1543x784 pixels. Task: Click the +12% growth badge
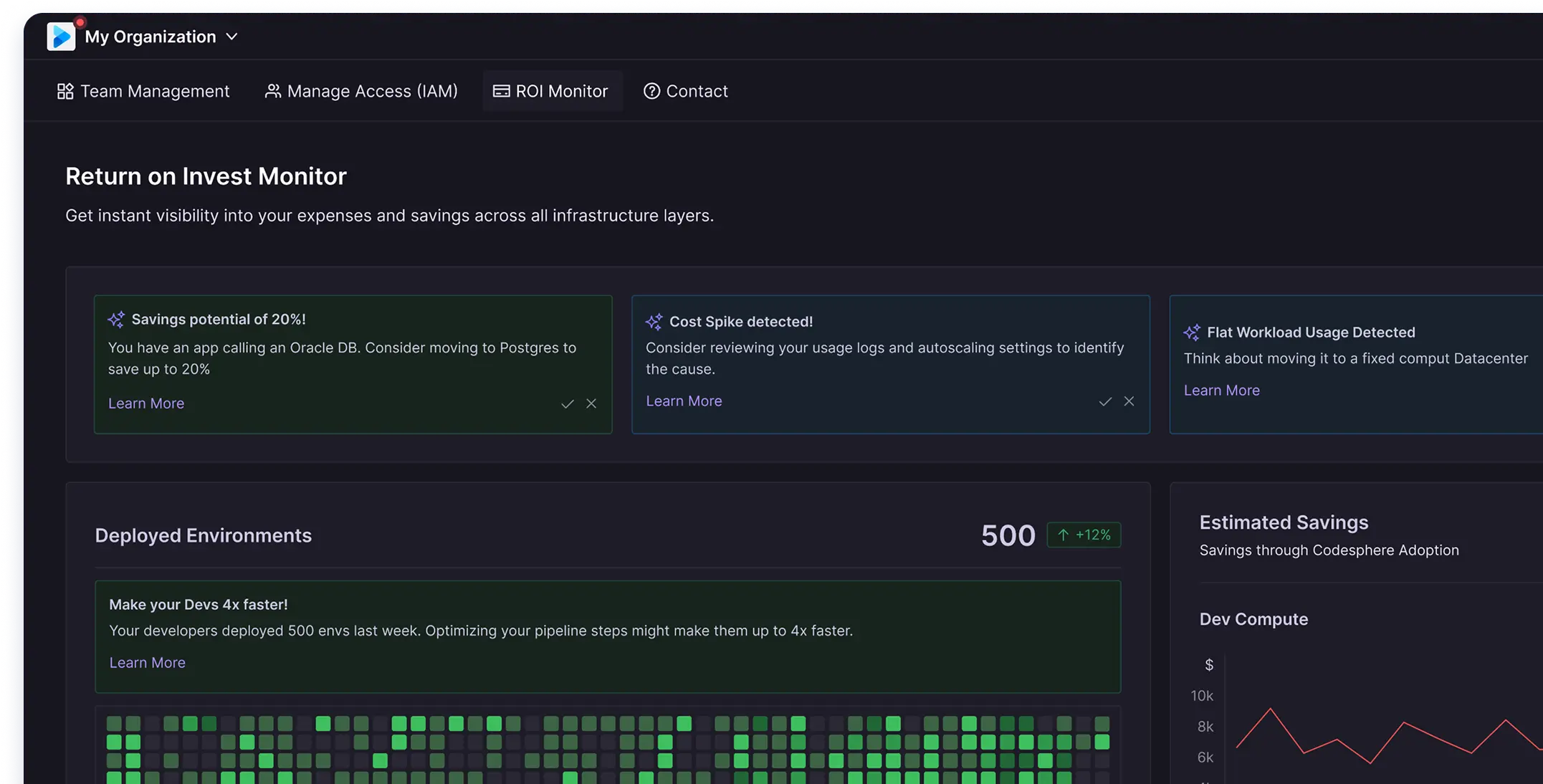point(1084,535)
